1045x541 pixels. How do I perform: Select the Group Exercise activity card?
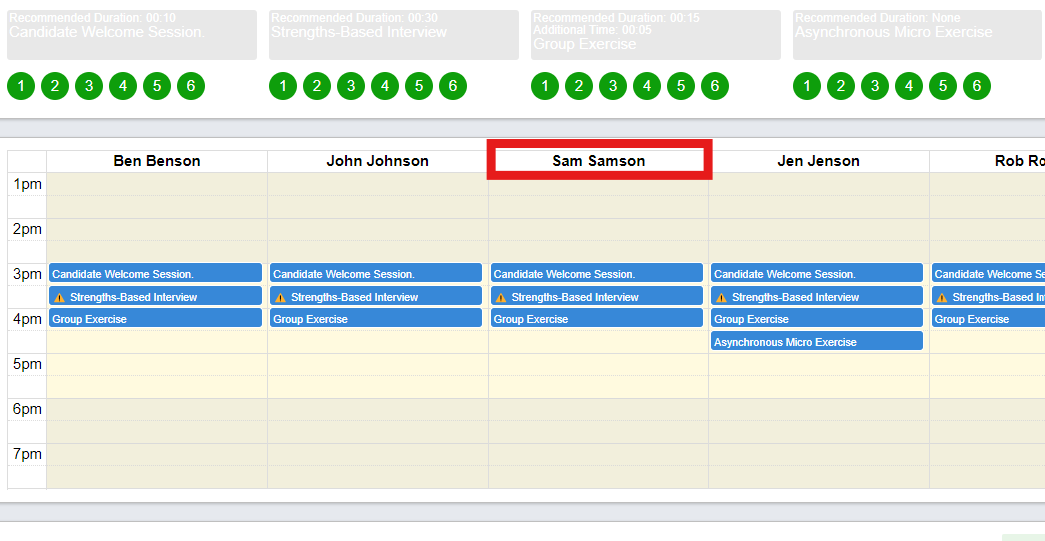pyautogui.click(x=656, y=35)
